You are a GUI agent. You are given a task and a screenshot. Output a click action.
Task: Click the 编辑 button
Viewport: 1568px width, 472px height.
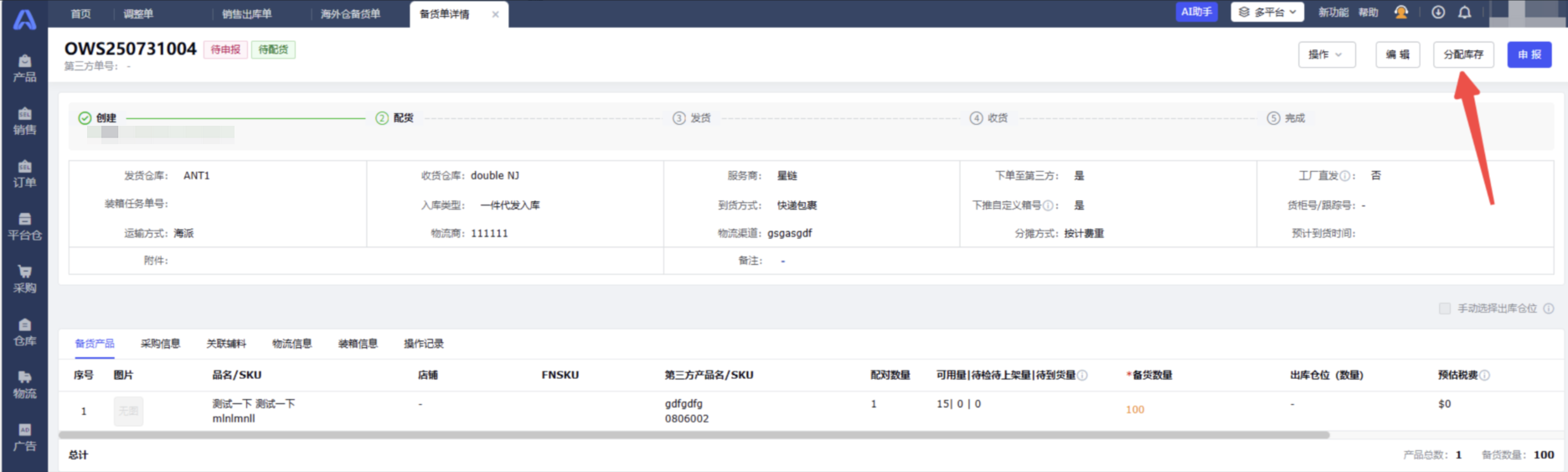point(1398,54)
